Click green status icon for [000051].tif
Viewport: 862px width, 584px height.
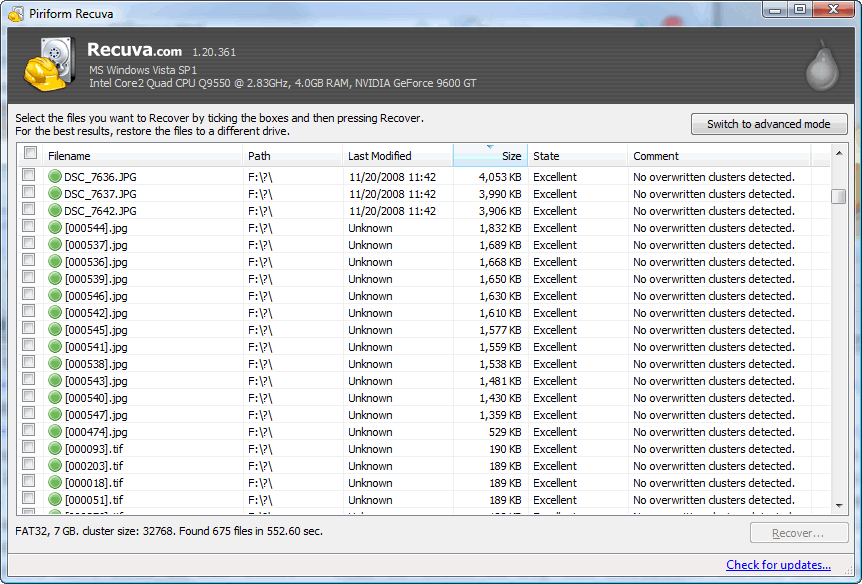click(54, 500)
